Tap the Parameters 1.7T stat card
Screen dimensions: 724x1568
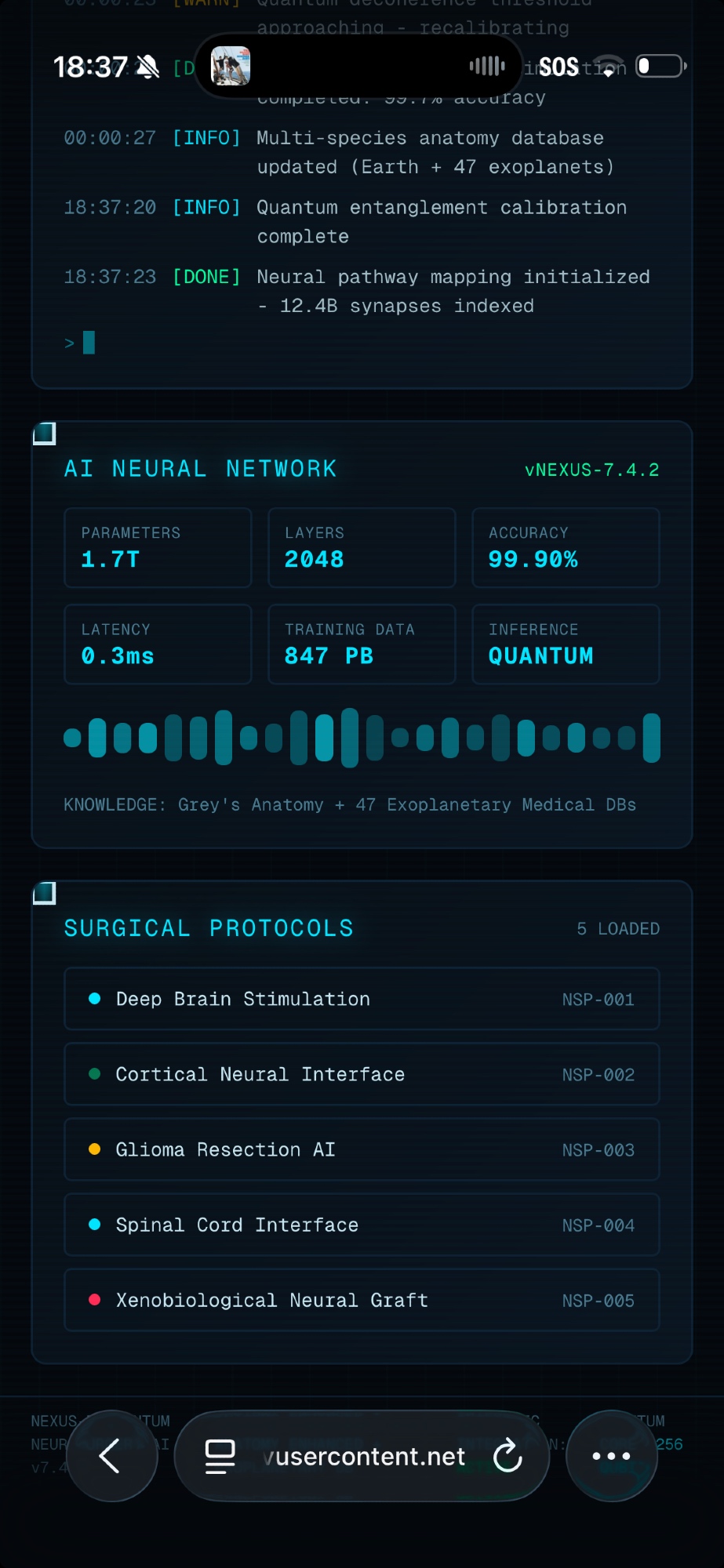click(x=158, y=547)
